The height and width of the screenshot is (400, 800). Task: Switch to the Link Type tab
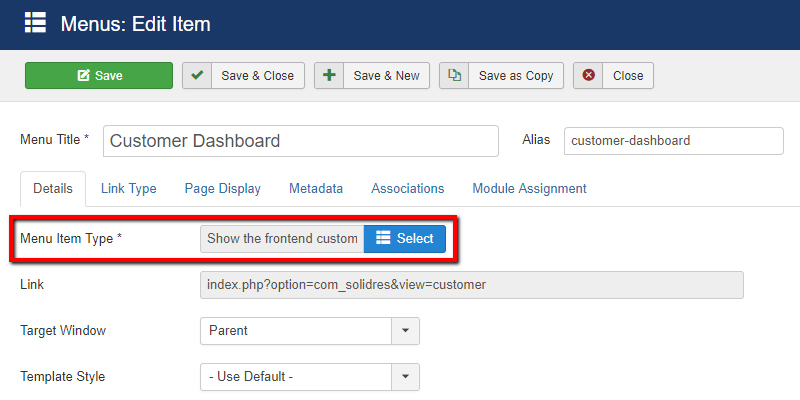click(129, 189)
